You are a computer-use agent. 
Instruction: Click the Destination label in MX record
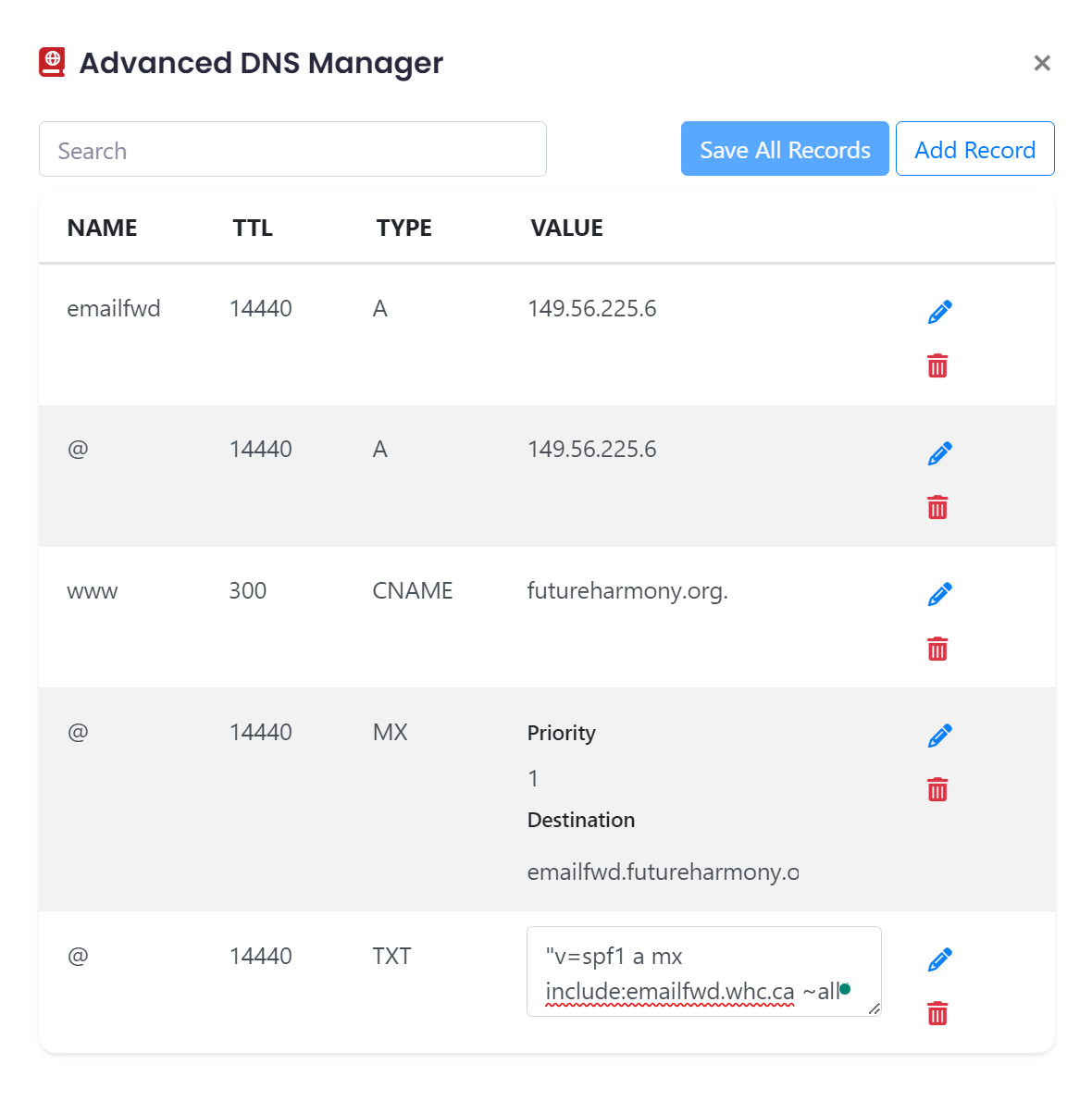click(x=581, y=820)
